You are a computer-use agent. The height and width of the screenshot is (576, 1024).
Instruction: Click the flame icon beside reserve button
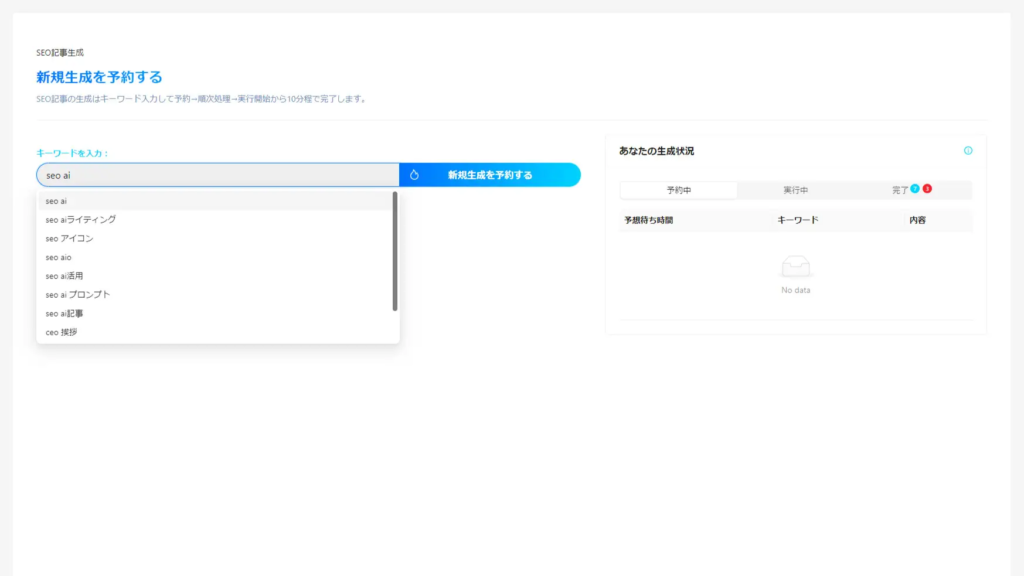tap(414, 175)
